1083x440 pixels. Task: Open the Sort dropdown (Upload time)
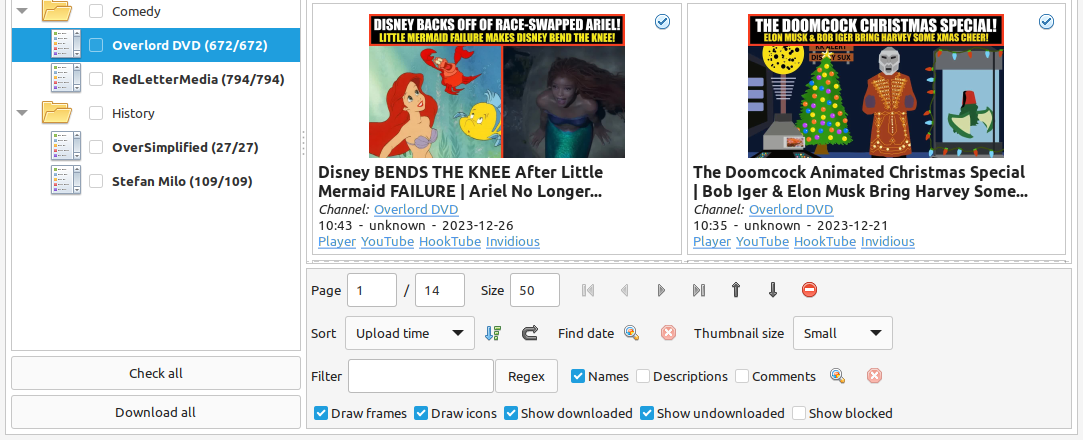click(x=410, y=333)
